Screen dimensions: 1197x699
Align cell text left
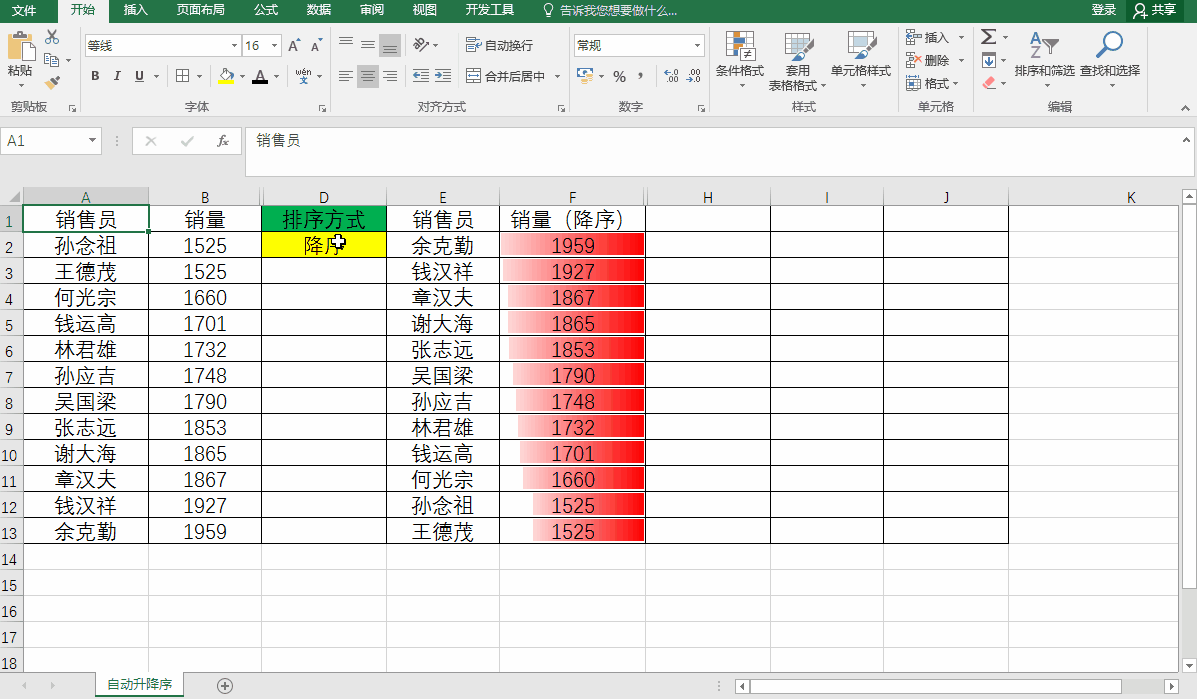346,76
